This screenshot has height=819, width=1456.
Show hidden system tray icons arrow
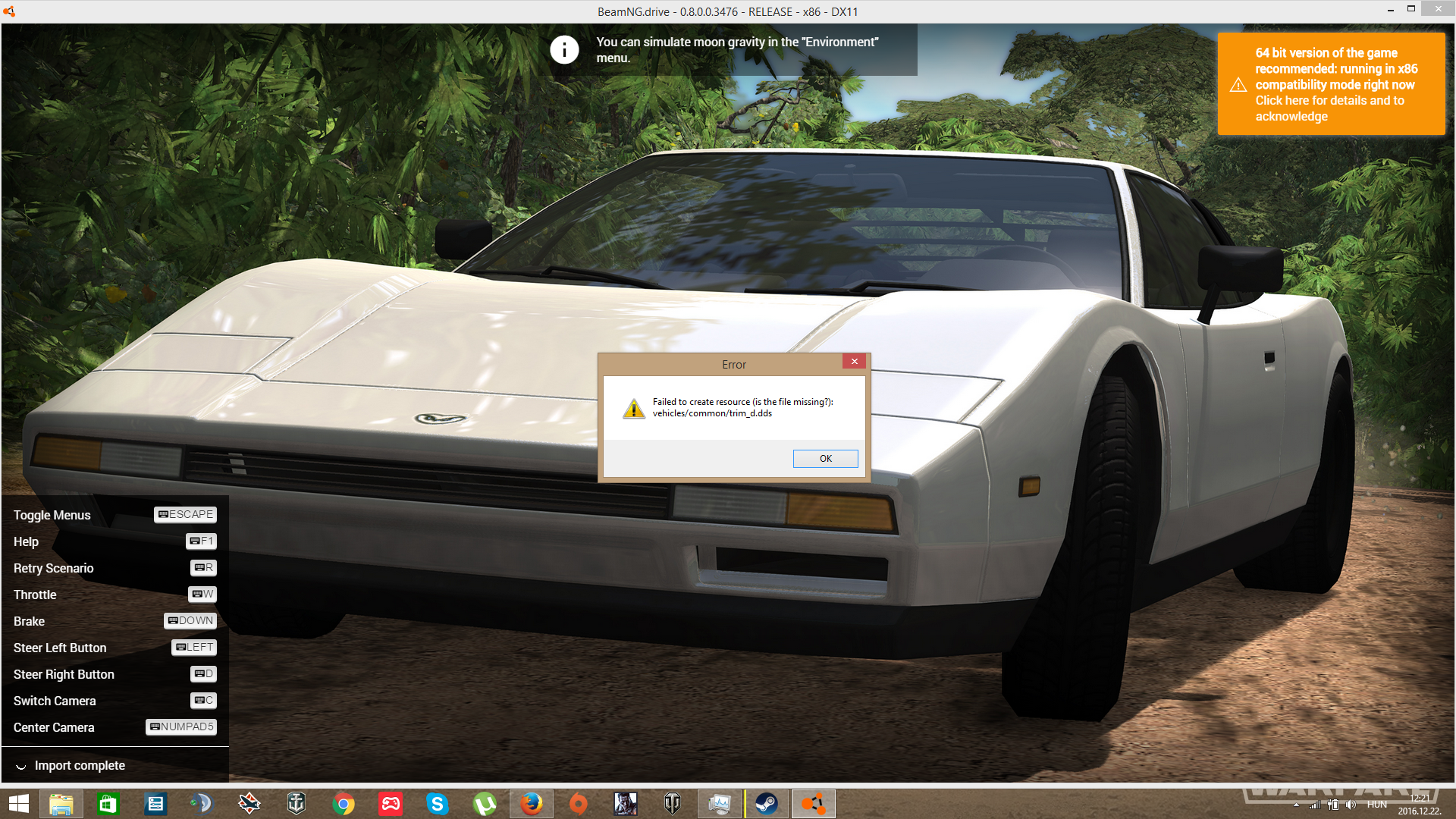[x=1296, y=805]
